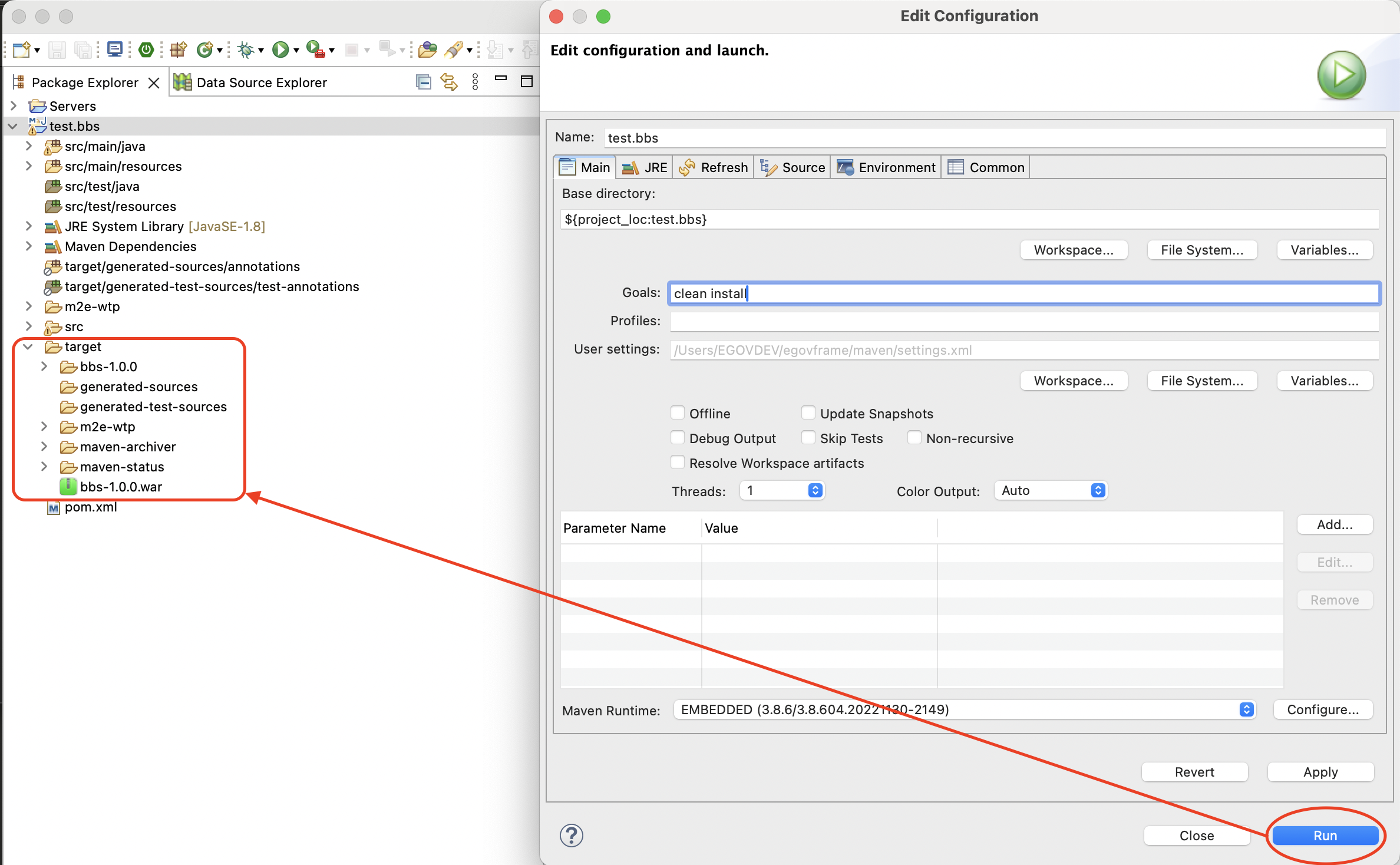This screenshot has width=1400, height=865.
Task: Open Package Explorer view menu (three dots)
Action: pyautogui.click(x=476, y=82)
